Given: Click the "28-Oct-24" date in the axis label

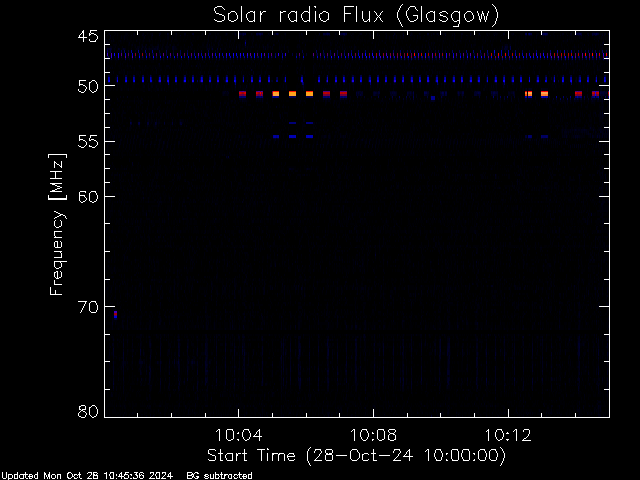Looking at the screenshot, I should pyautogui.click(x=364, y=455).
